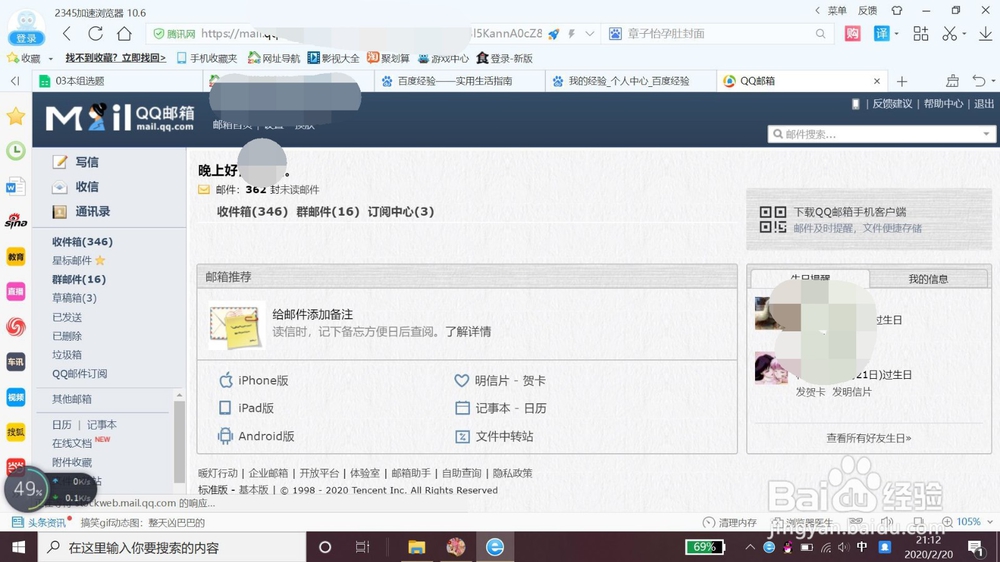Expand the 收藏 favorites dropdown arrow

50,59
